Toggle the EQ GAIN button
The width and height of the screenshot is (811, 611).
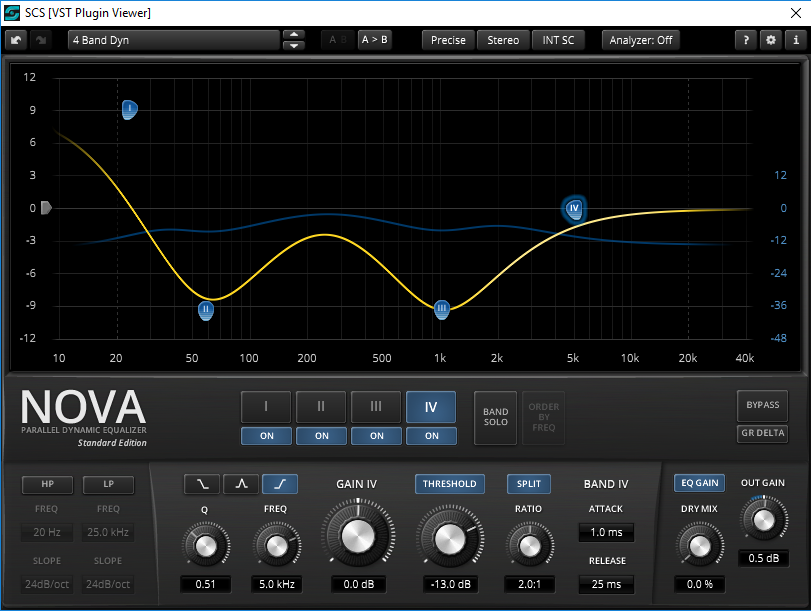click(x=699, y=483)
